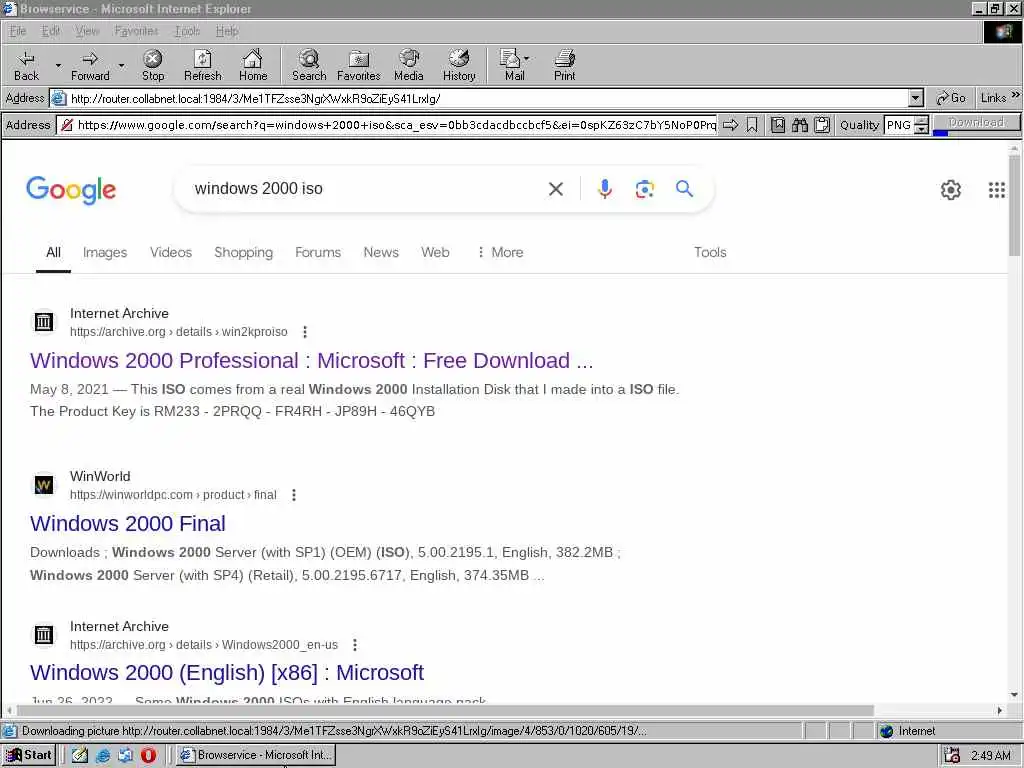The width and height of the screenshot is (1024, 768).
Task: Launch Opera from the quick launch
Action: 148,755
